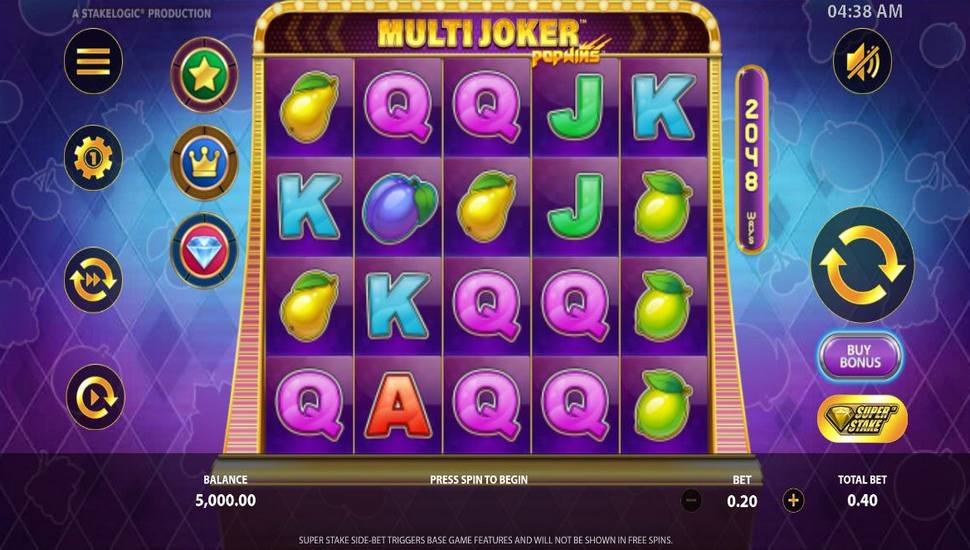Start autoplay with the circular play icon

[x=95, y=397]
